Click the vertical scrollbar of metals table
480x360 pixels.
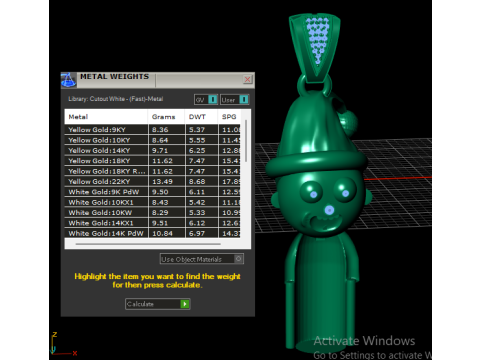[x=246, y=141]
